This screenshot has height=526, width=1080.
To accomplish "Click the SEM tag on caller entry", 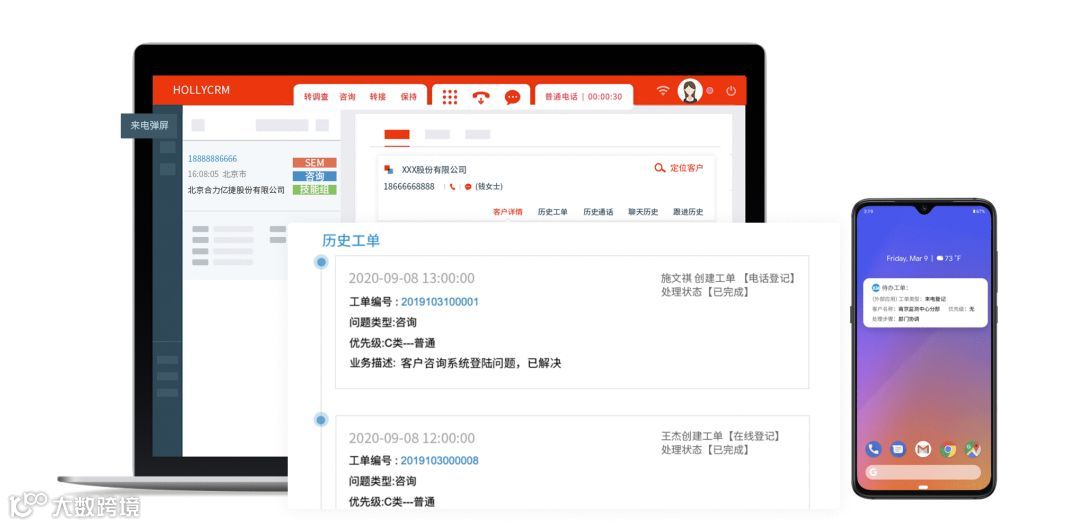I will (x=314, y=163).
